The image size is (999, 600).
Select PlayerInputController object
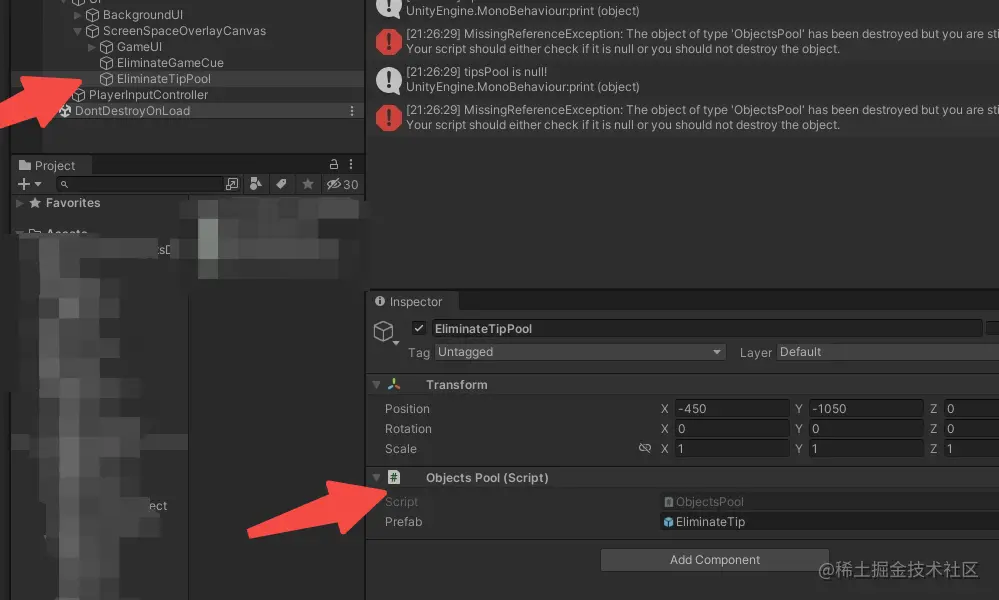tap(148, 94)
